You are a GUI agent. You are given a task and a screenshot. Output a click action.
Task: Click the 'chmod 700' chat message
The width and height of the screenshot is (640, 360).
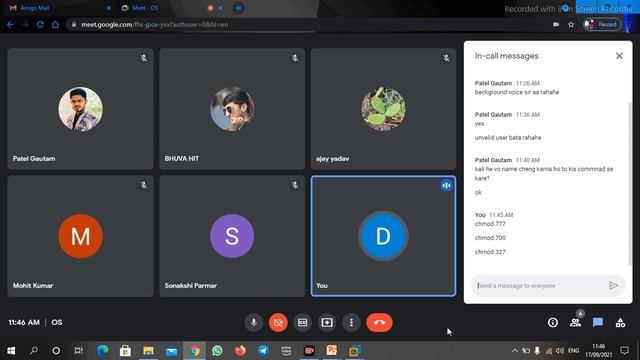pos(490,238)
